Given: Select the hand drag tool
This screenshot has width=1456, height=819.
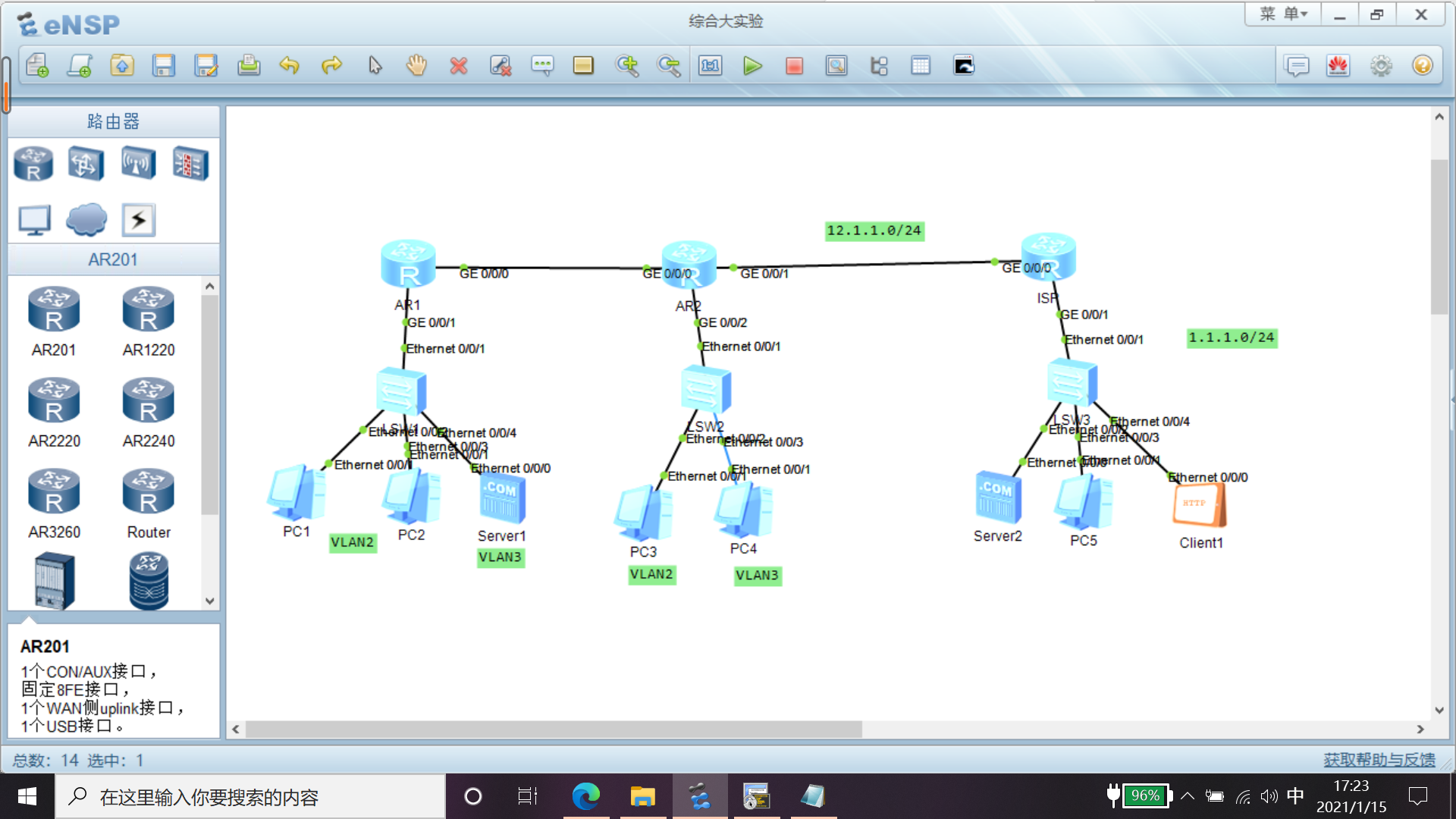Looking at the screenshot, I should pos(416,66).
